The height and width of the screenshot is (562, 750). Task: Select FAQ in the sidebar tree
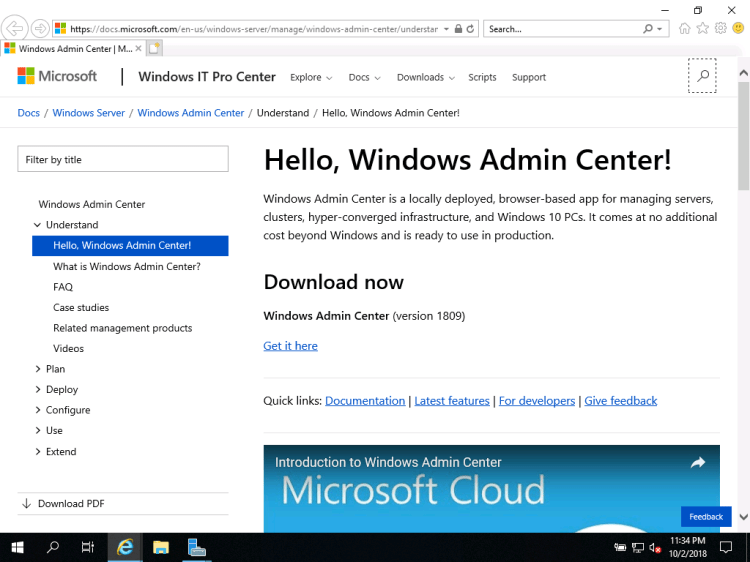[63, 287]
